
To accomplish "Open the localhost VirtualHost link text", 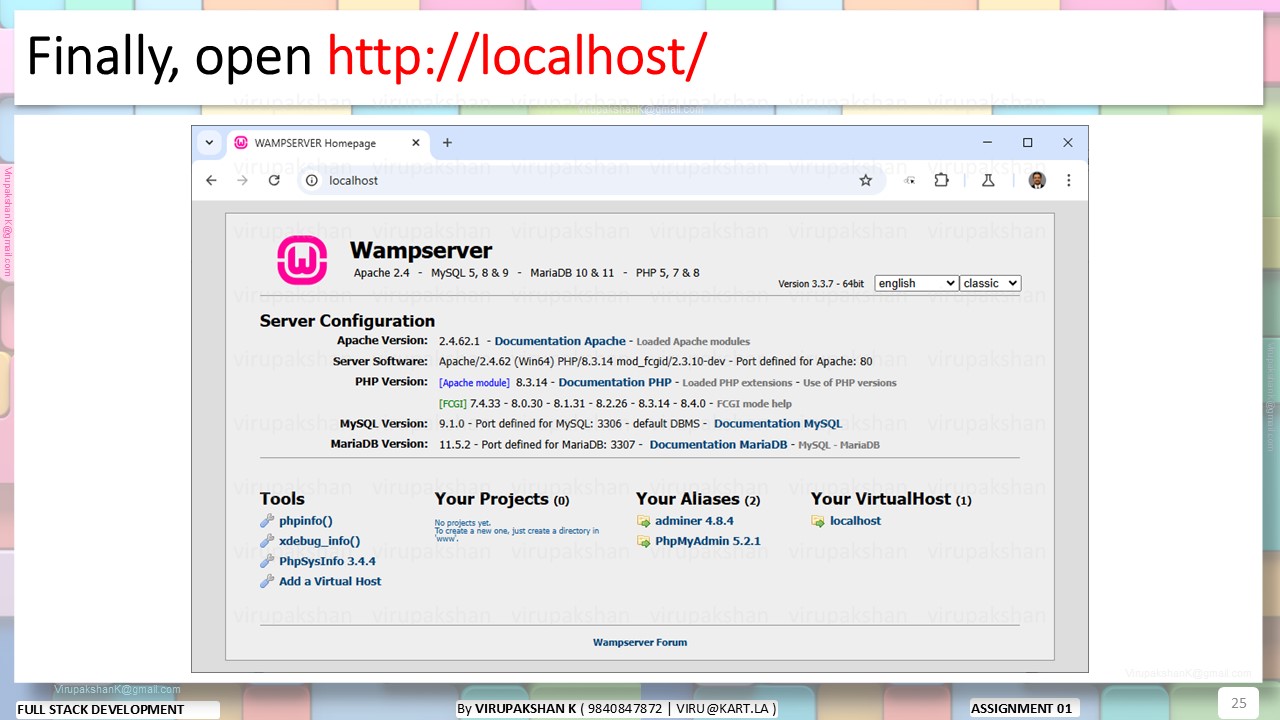I will click(x=855, y=521).
